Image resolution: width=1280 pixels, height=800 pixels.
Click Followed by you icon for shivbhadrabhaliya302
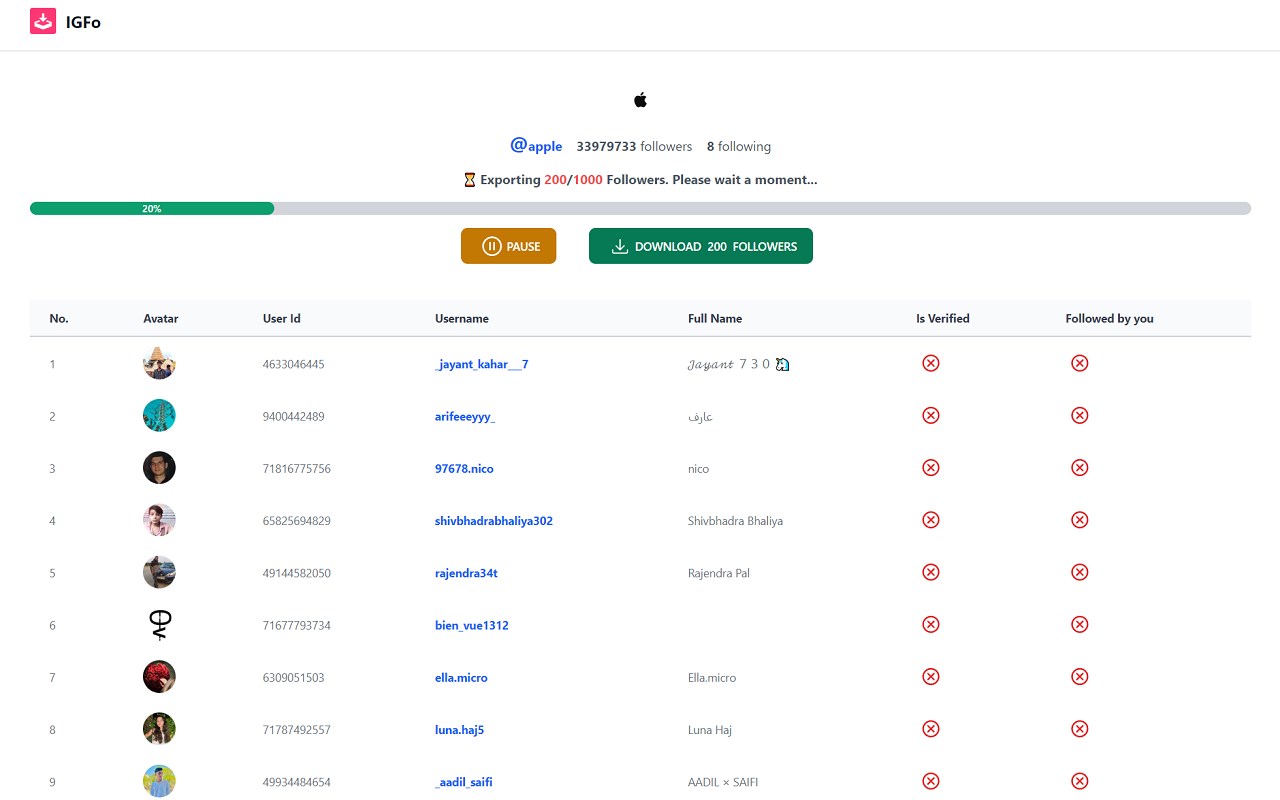(1080, 520)
